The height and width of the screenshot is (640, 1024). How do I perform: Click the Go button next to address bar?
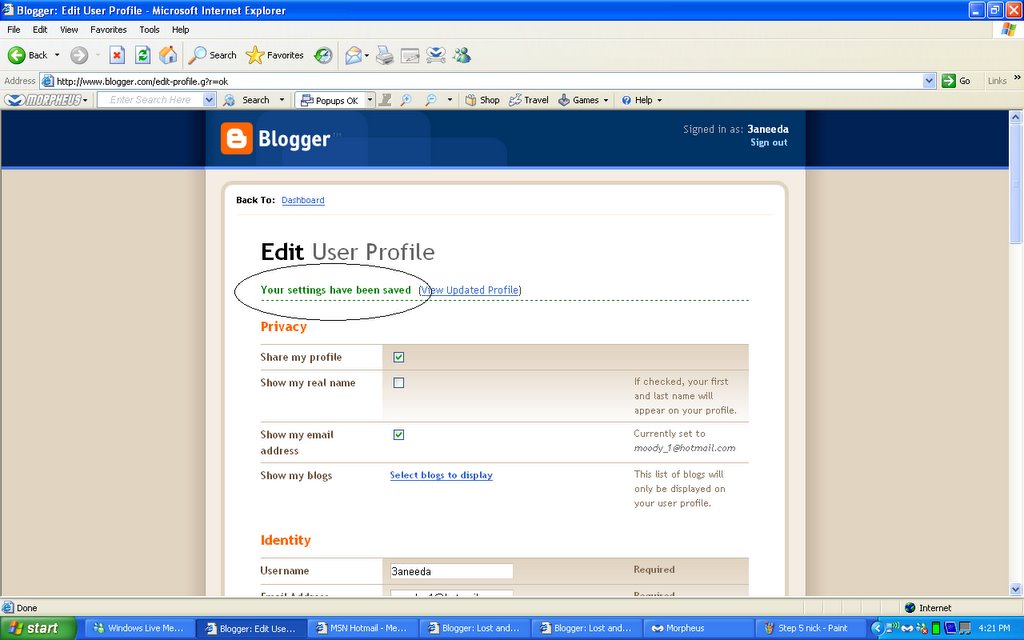click(956, 81)
